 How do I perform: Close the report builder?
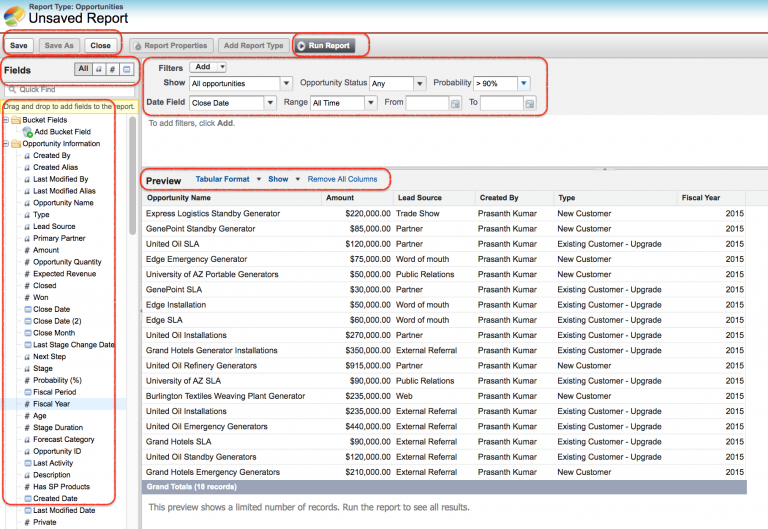click(100, 46)
